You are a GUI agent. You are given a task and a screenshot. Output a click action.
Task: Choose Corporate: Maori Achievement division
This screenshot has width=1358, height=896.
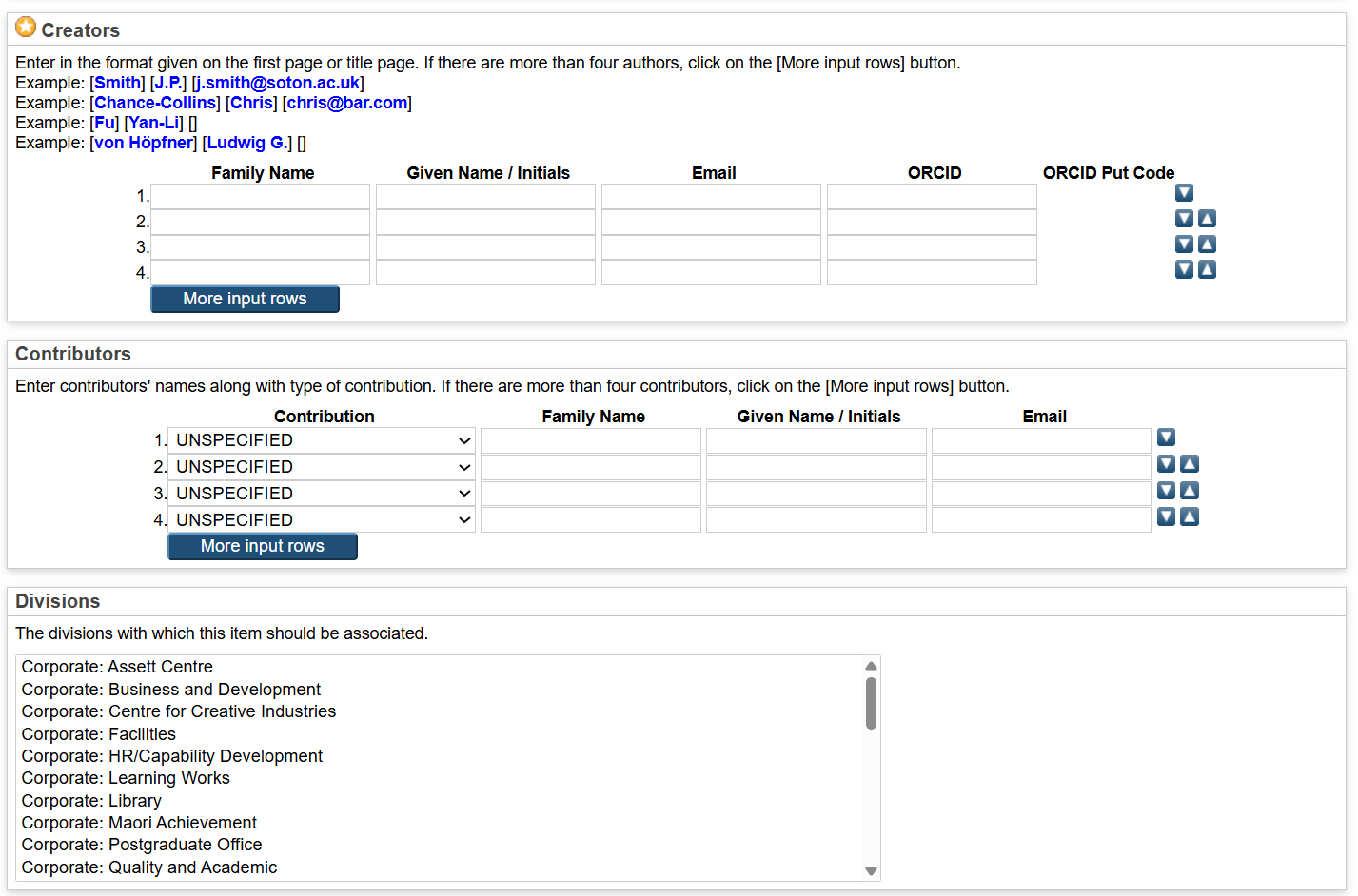[139, 823]
